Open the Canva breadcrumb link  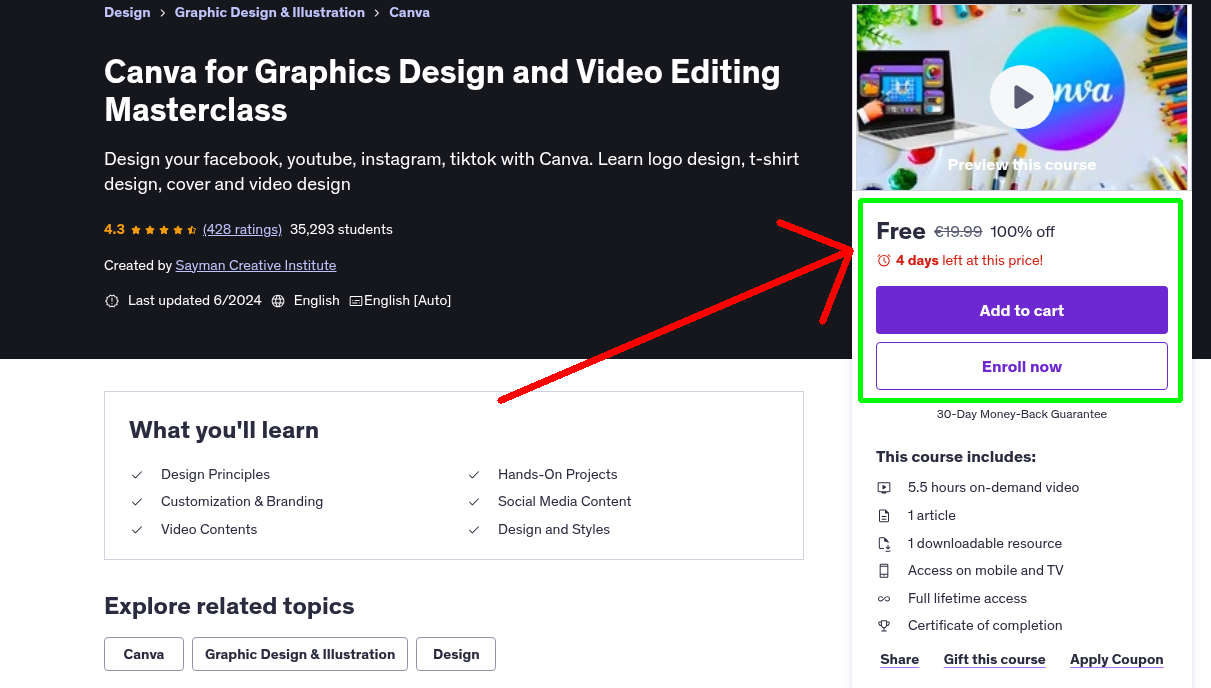point(409,12)
